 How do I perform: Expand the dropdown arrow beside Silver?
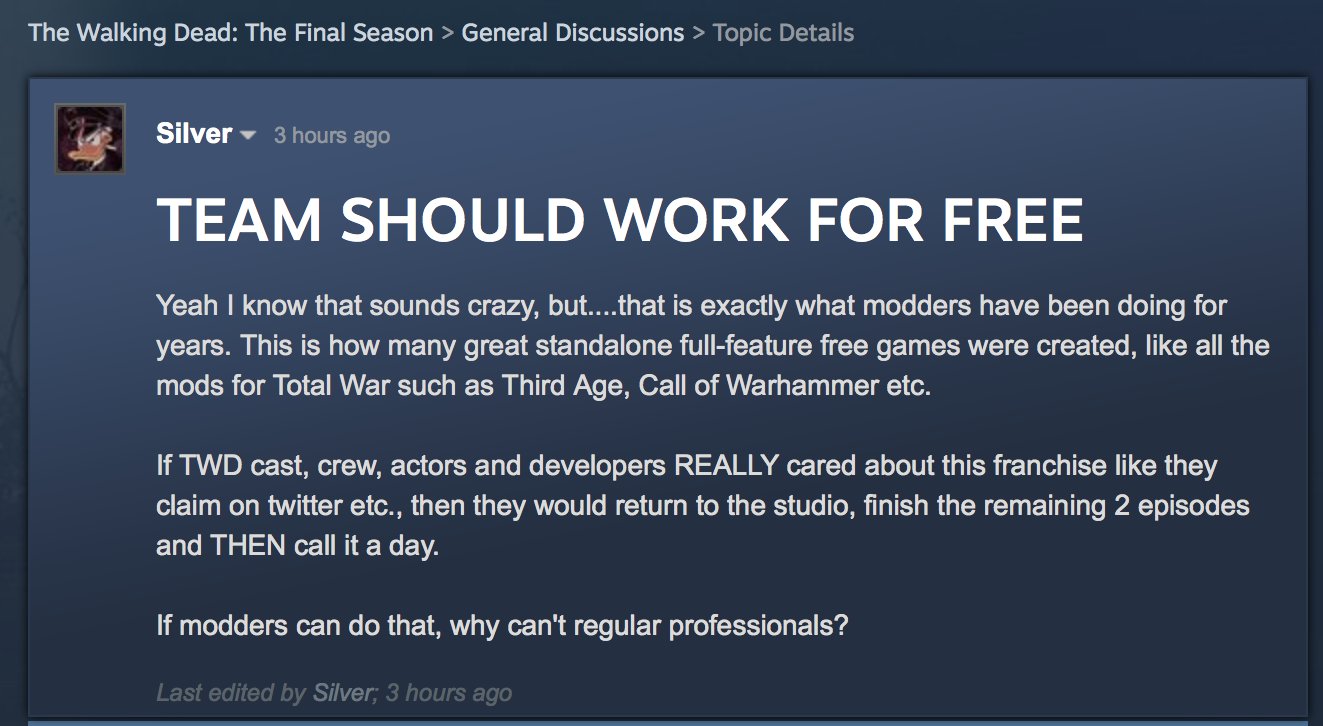pos(249,135)
